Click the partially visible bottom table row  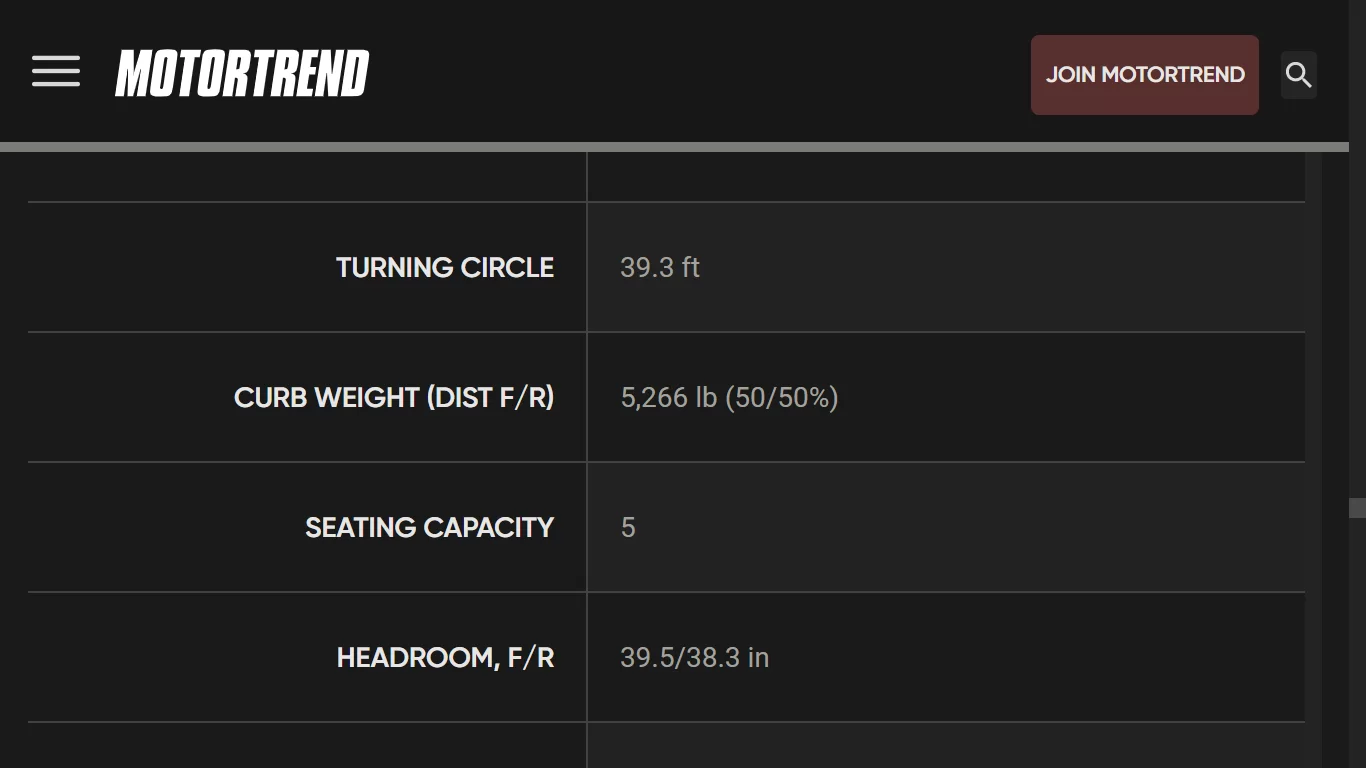tap(666, 745)
